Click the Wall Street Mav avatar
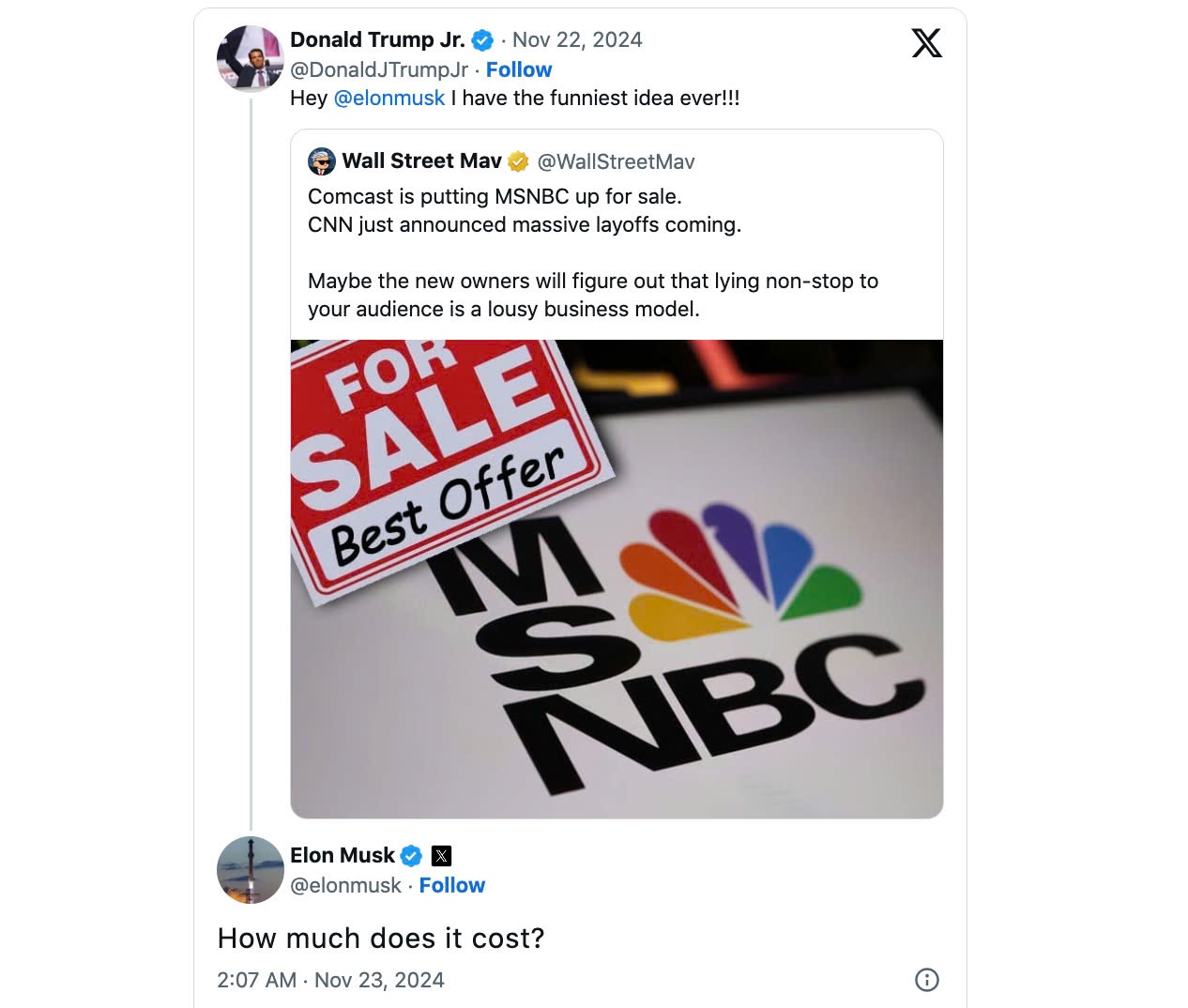Image resolution: width=1188 pixels, height=1008 pixels. pos(322,161)
